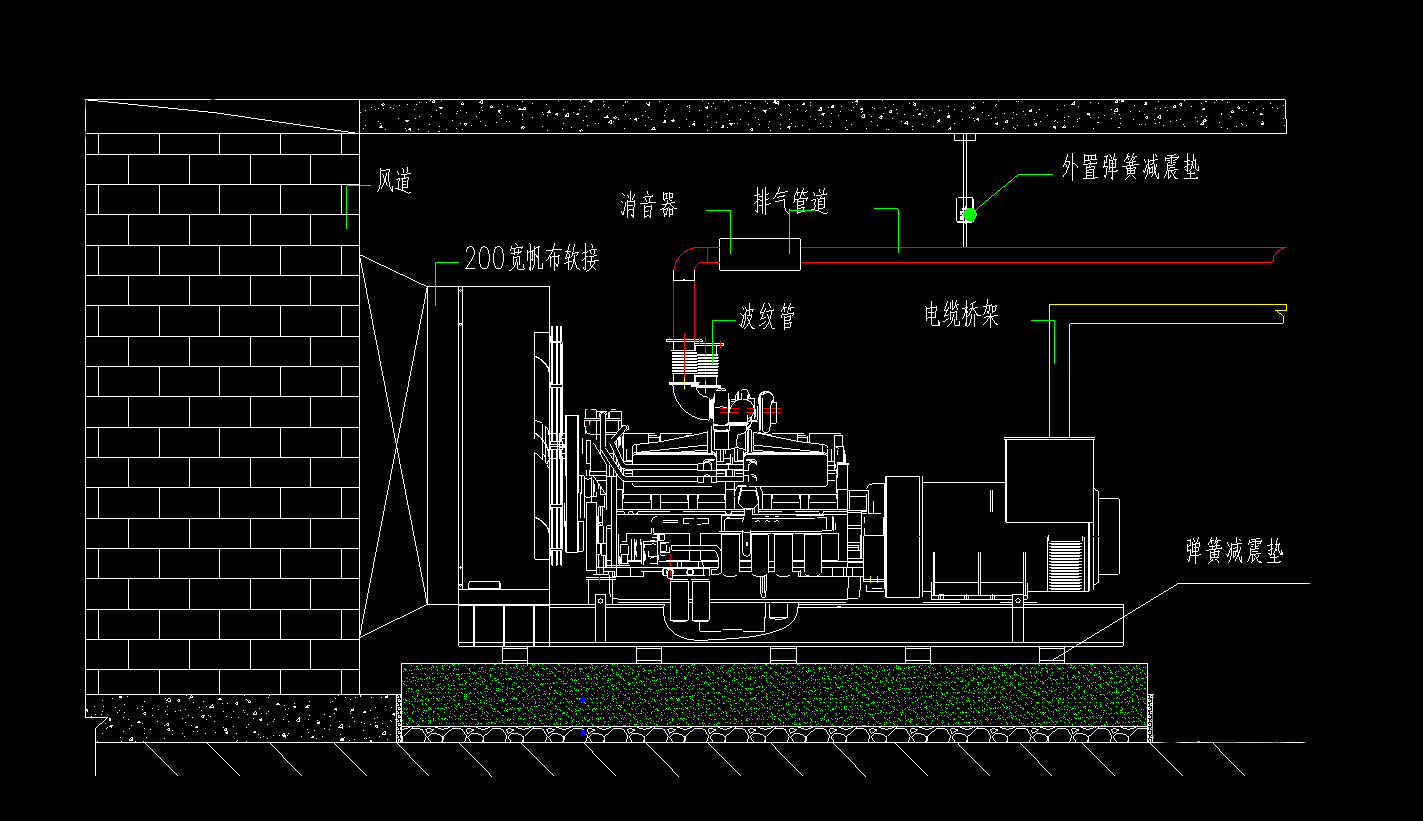The width and height of the screenshot is (1423, 821).
Task: Click the green dot on the hanger damper
Action: coord(969,214)
